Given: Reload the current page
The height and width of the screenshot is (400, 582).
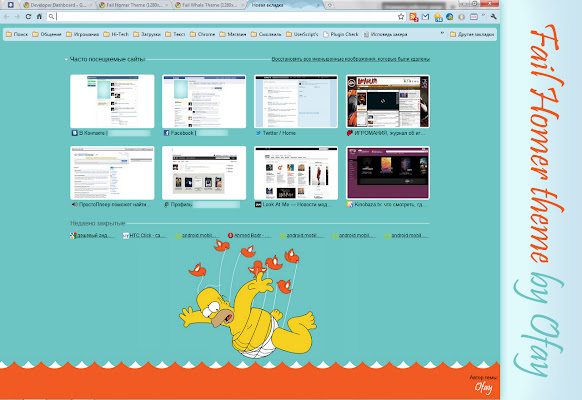Looking at the screenshot, I should click(28, 16).
